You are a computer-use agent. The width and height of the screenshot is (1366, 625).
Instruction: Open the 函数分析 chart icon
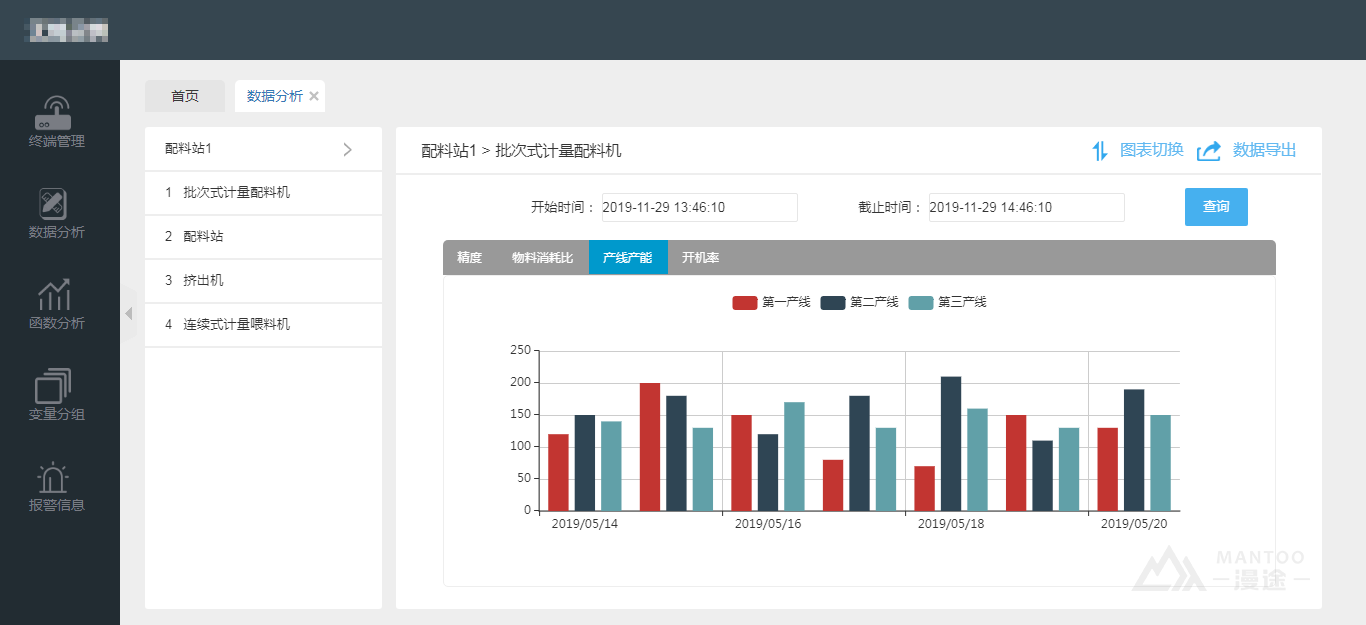click(53, 294)
